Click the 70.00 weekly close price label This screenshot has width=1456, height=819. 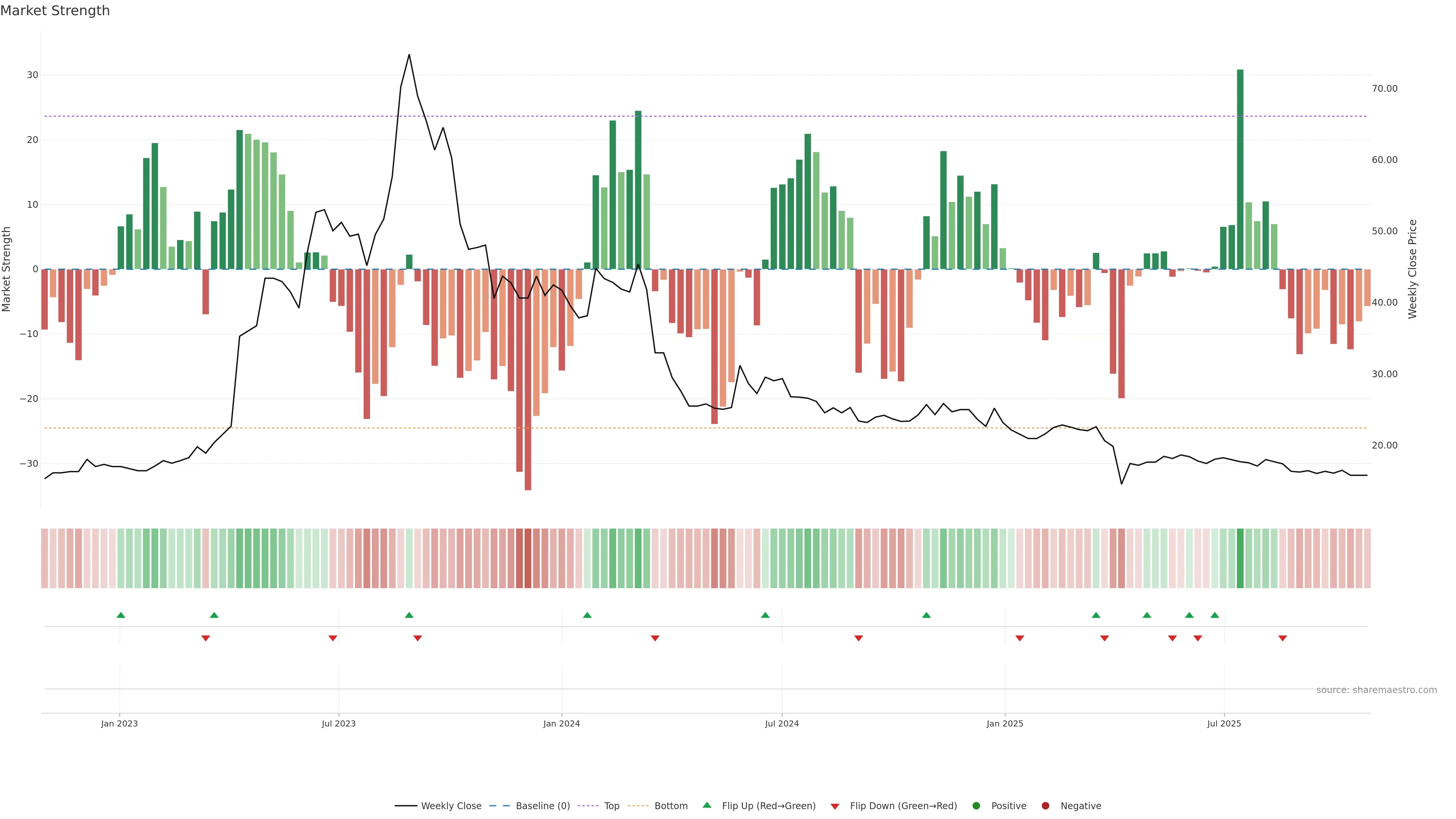[x=1384, y=88]
